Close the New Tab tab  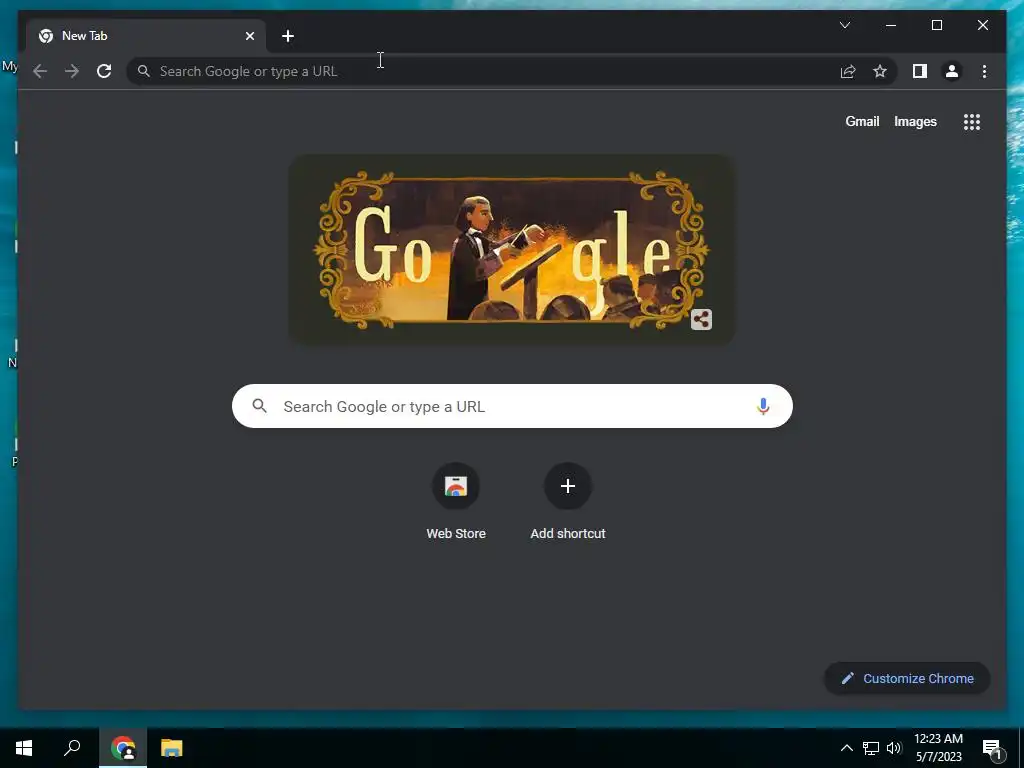click(249, 36)
